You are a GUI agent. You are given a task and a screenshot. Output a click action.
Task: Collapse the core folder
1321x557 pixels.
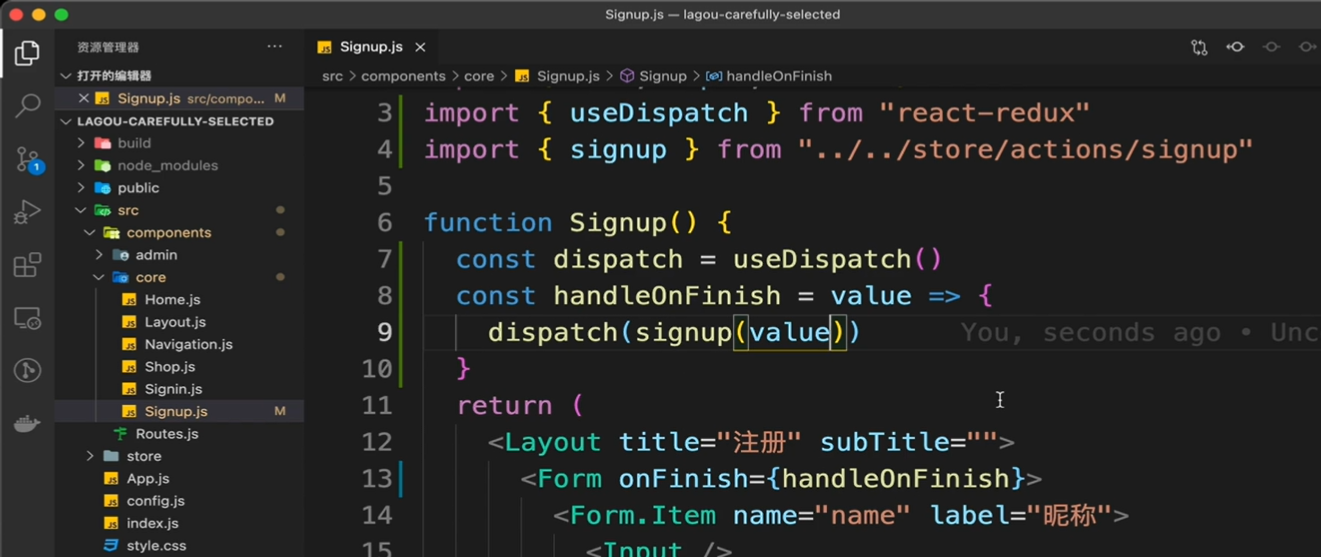point(98,277)
